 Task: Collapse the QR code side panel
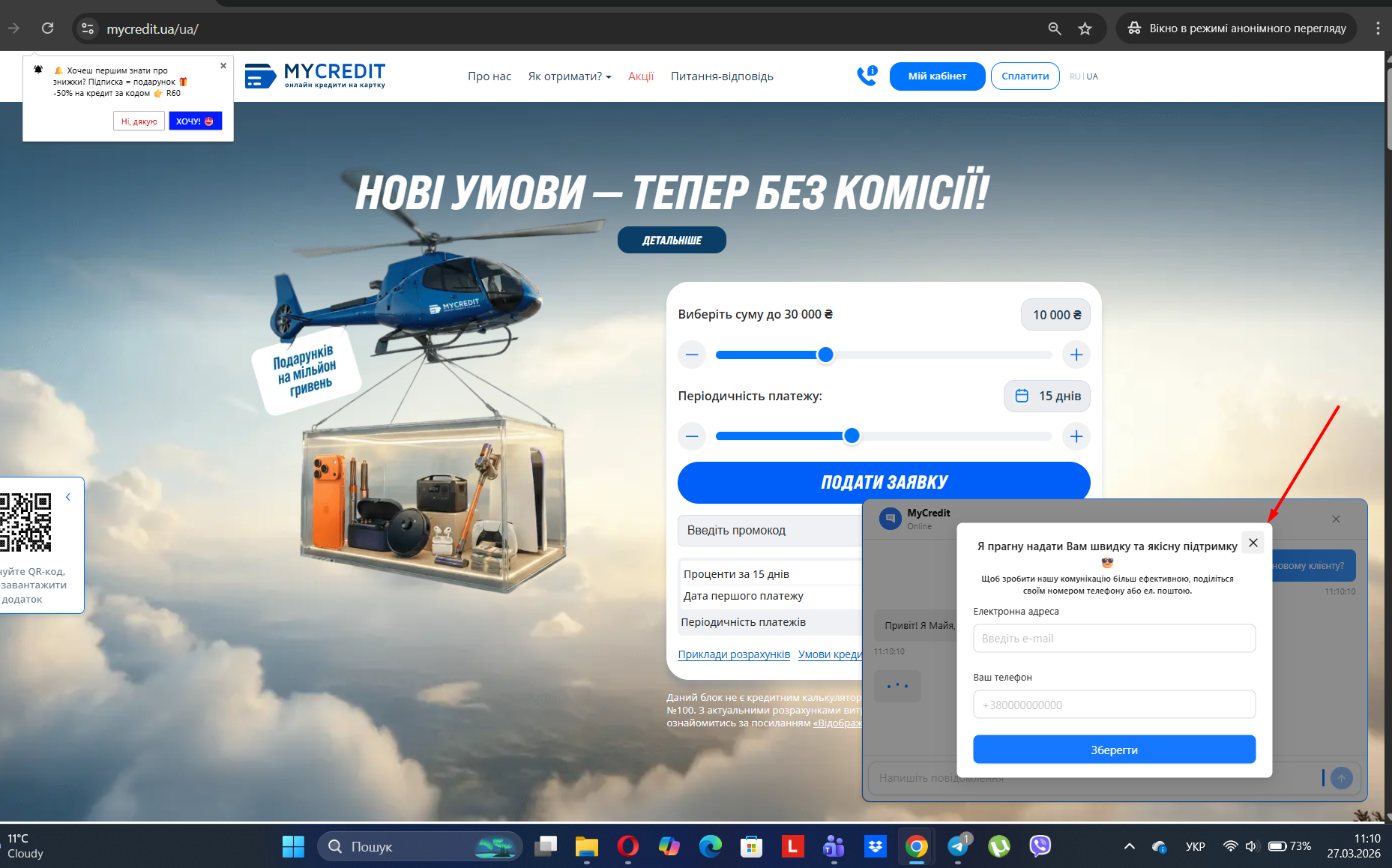click(68, 497)
